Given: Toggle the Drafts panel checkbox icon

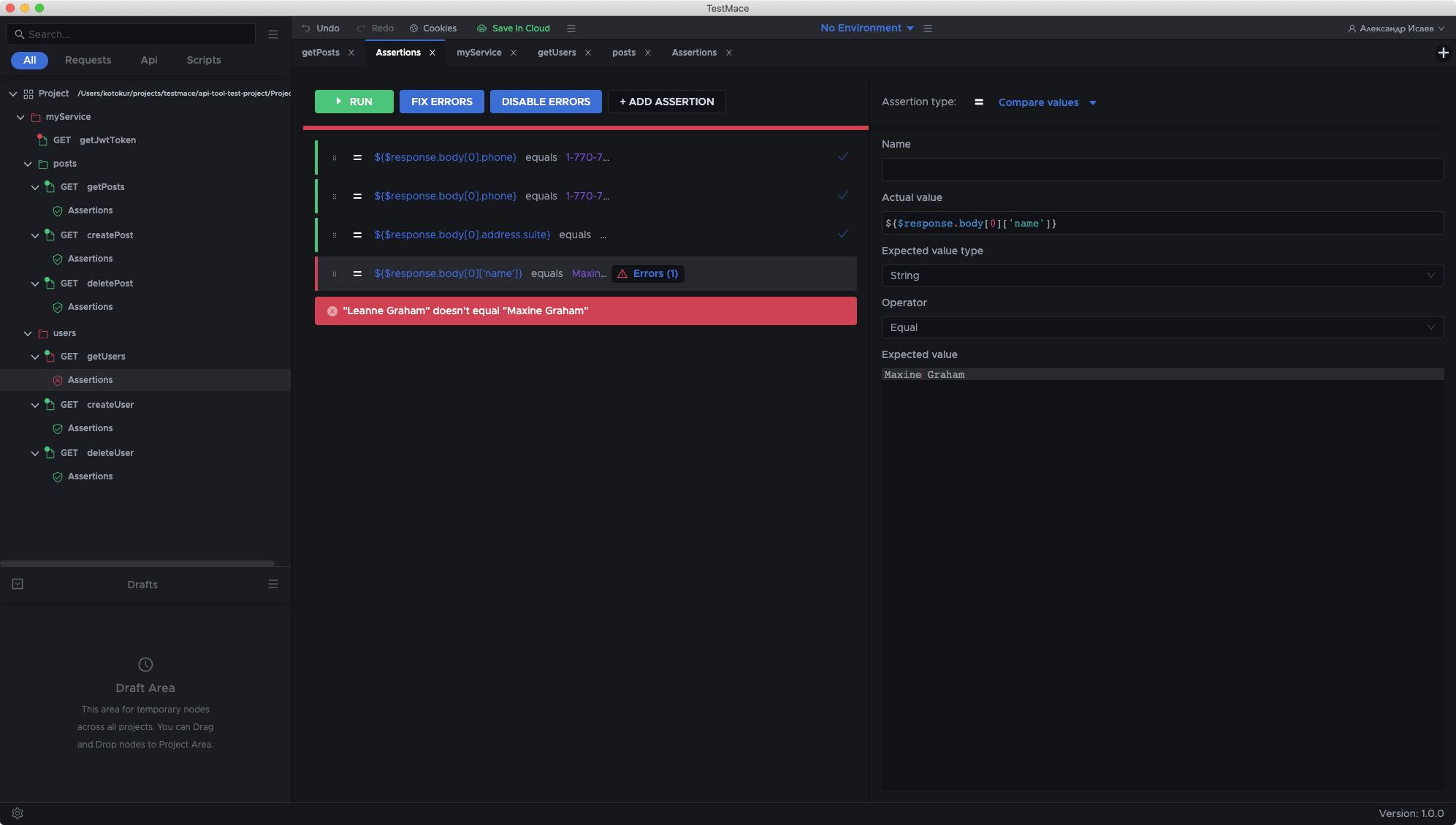Looking at the screenshot, I should [18, 584].
